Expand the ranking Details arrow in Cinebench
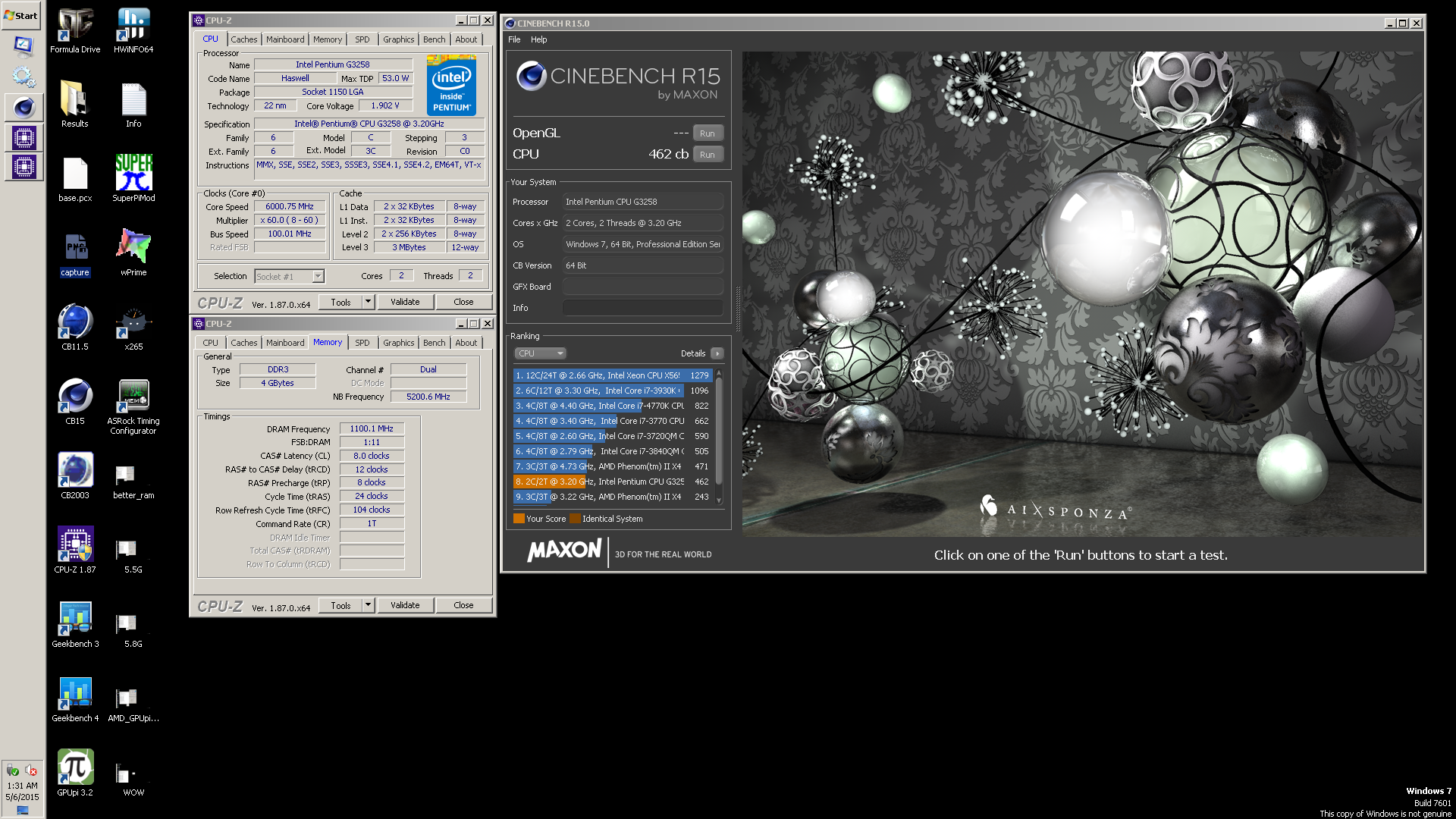The height and width of the screenshot is (819, 1456). [717, 353]
